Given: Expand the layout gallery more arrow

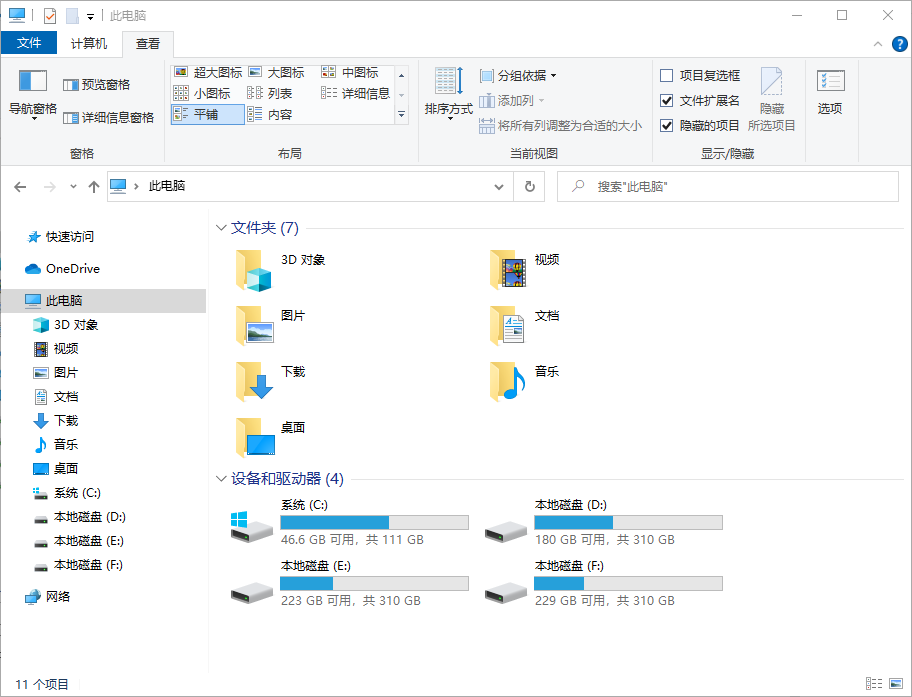Looking at the screenshot, I should point(401,115).
